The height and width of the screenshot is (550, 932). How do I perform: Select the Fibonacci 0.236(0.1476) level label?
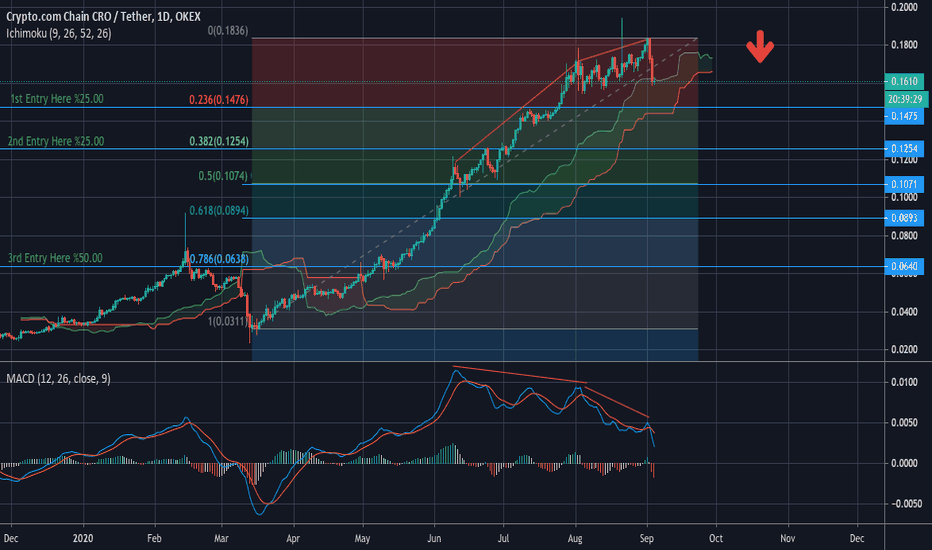(219, 100)
